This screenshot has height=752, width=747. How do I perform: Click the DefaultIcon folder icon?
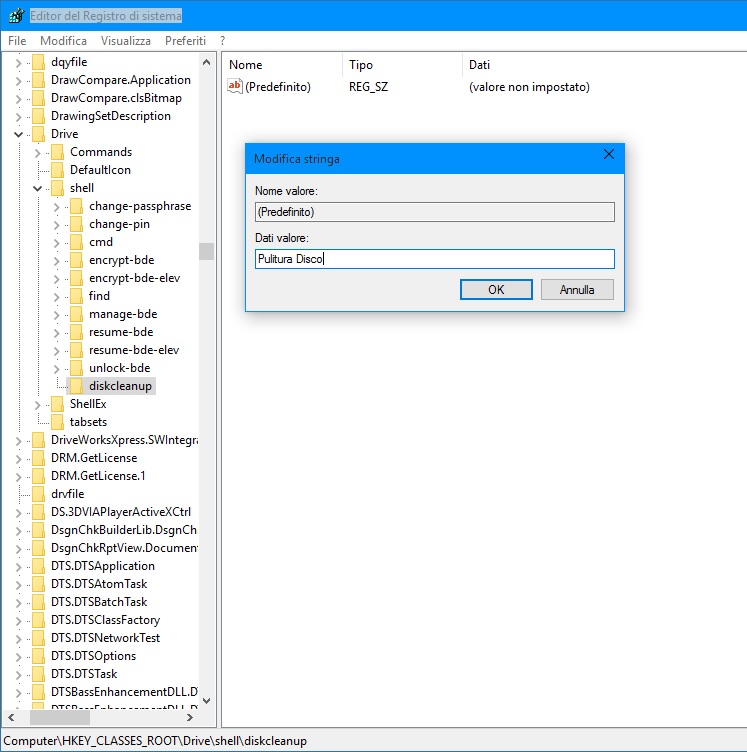pos(57,170)
